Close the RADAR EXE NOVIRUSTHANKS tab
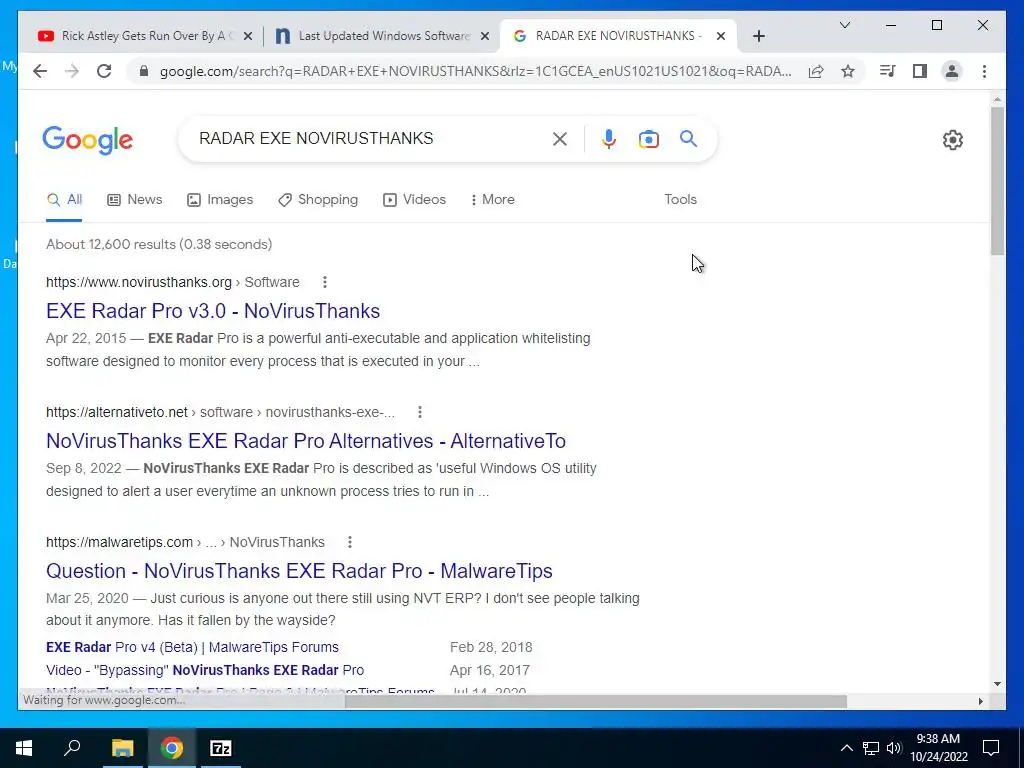Viewport: 1024px width, 768px height. [721, 36]
